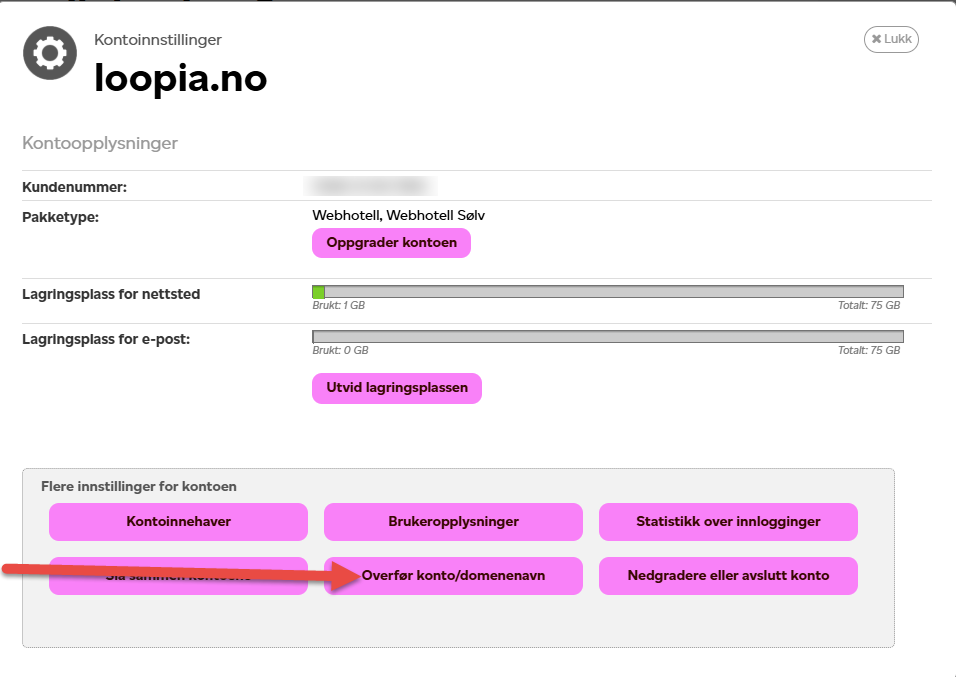This screenshot has height=677, width=956.
Task: Click the website storage usage bar
Action: click(608, 292)
